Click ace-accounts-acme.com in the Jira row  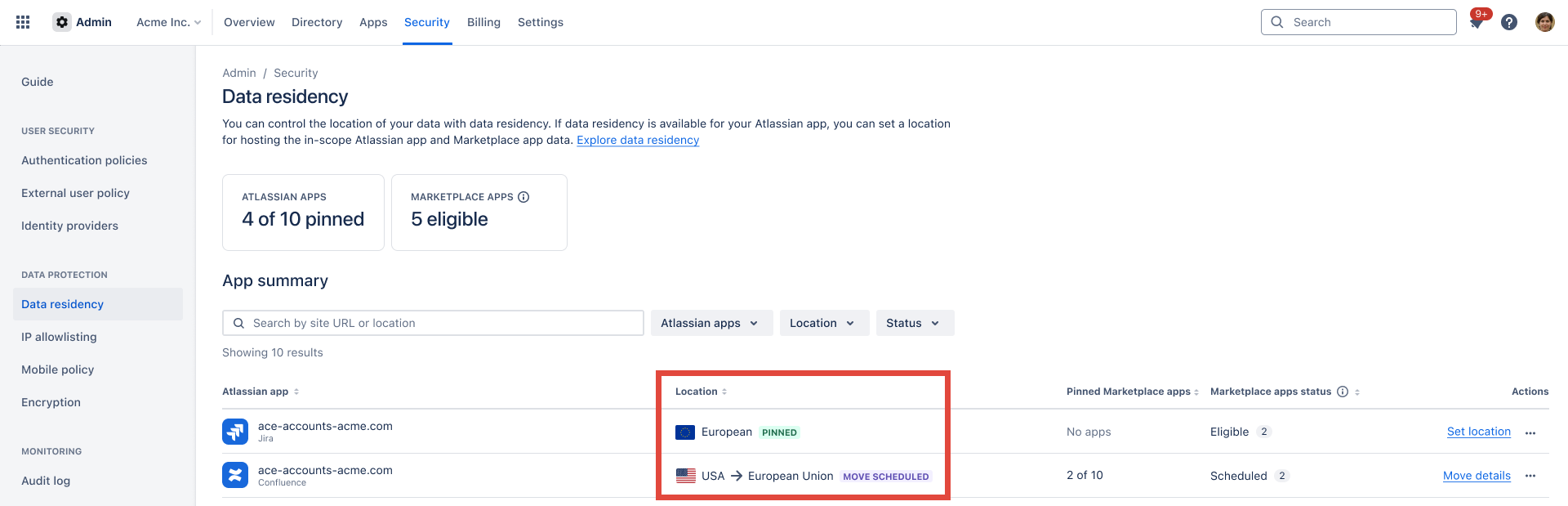point(325,426)
